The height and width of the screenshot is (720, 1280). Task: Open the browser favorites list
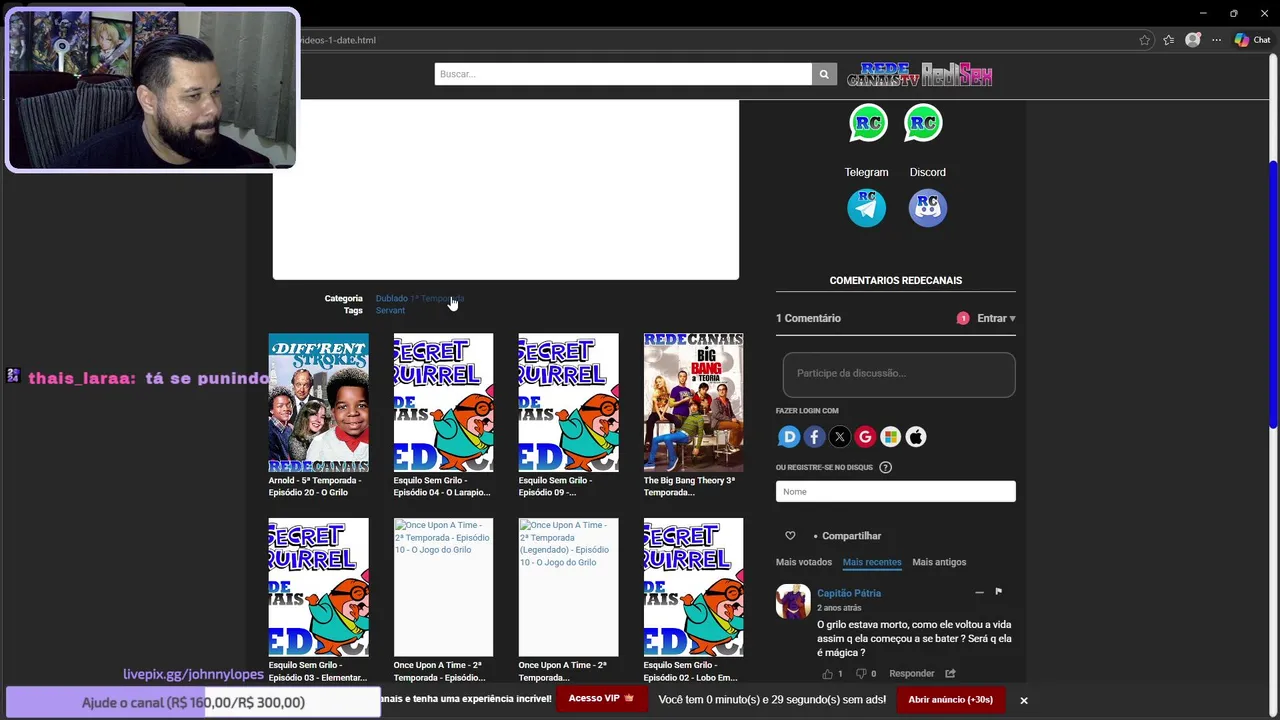(x=1168, y=40)
